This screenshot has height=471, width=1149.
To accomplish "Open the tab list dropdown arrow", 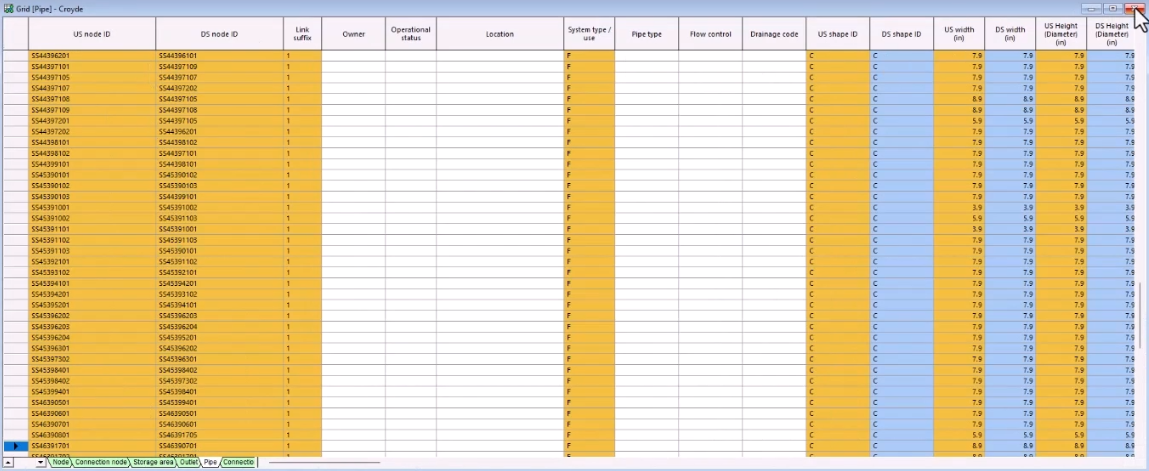I will pyautogui.click(x=41, y=462).
